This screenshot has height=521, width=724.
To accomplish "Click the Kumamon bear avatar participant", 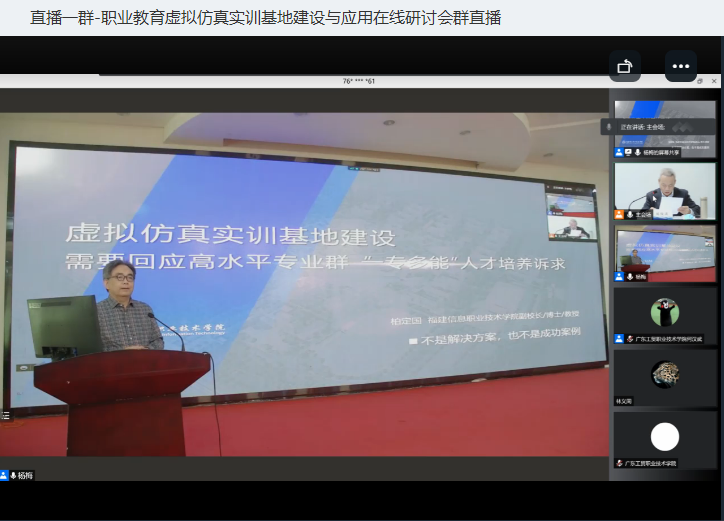I will pos(664,313).
